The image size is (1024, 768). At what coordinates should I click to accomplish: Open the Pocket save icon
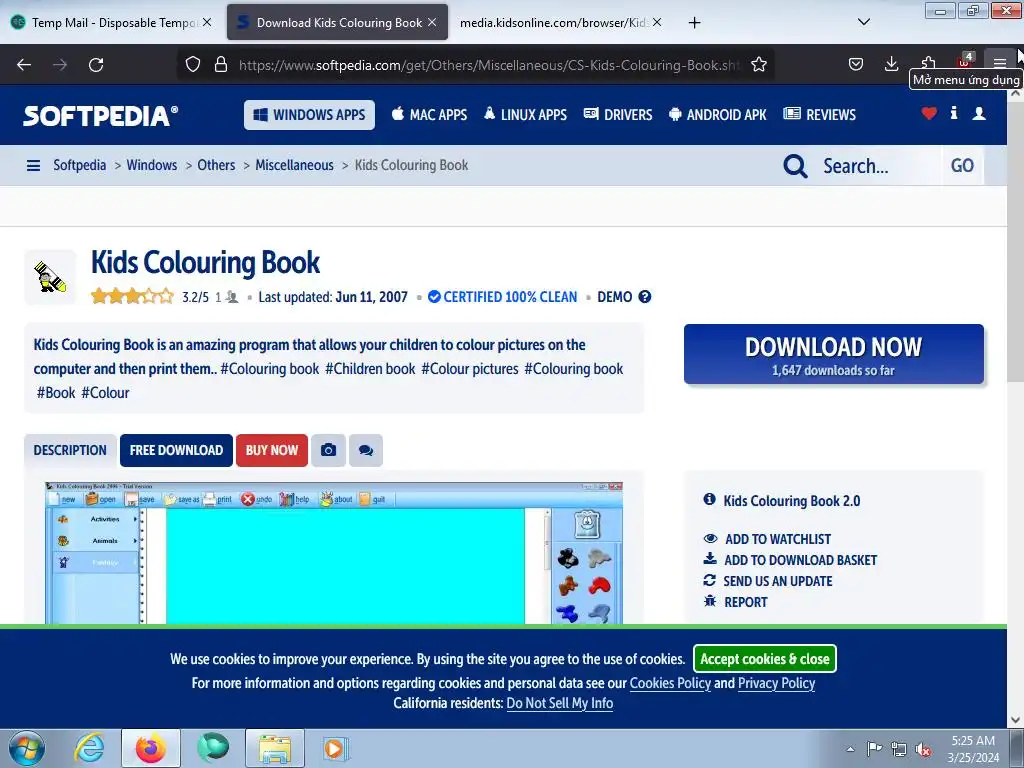tap(856, 64)
